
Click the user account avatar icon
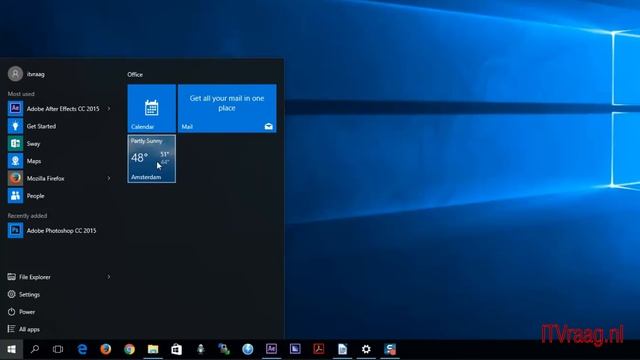click(15, 74)
